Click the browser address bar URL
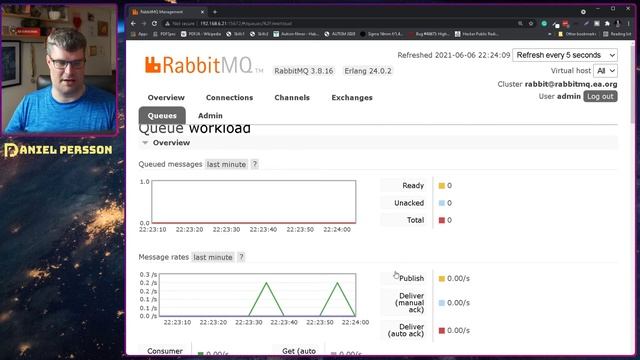 246,24
